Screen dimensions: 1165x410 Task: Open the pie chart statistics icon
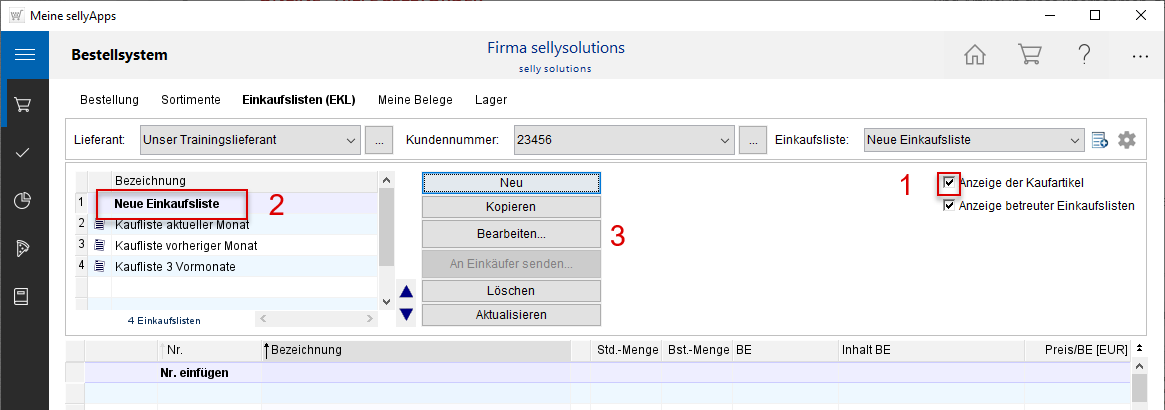(x=24, y=200)
